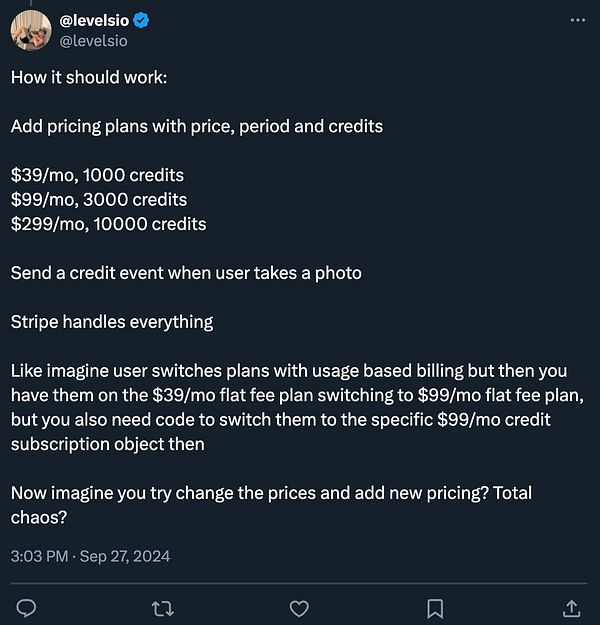Open the gray @levelsio handle link
The image size is (600, 625).
tap(94, 41)
